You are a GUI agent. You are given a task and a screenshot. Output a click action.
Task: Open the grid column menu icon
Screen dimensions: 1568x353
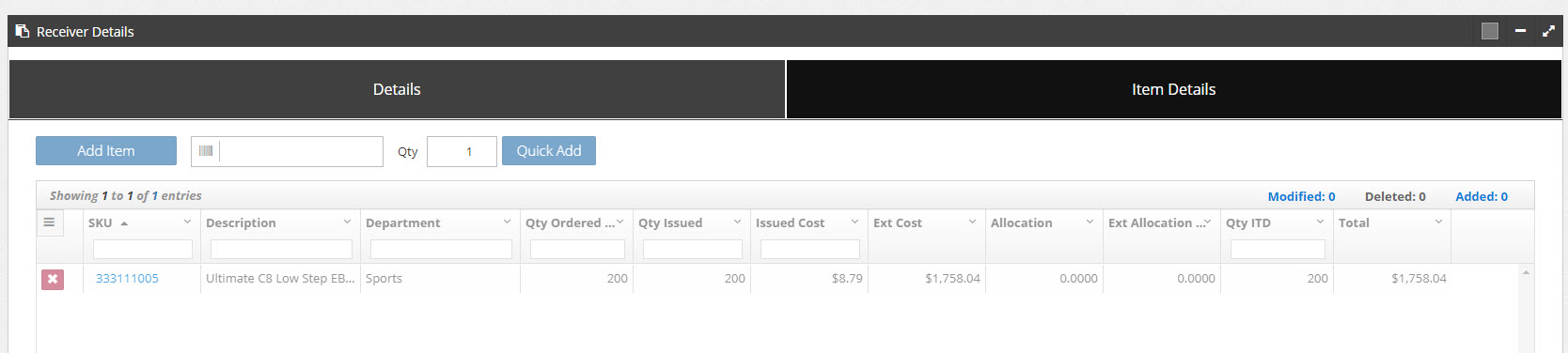[49, 223]
